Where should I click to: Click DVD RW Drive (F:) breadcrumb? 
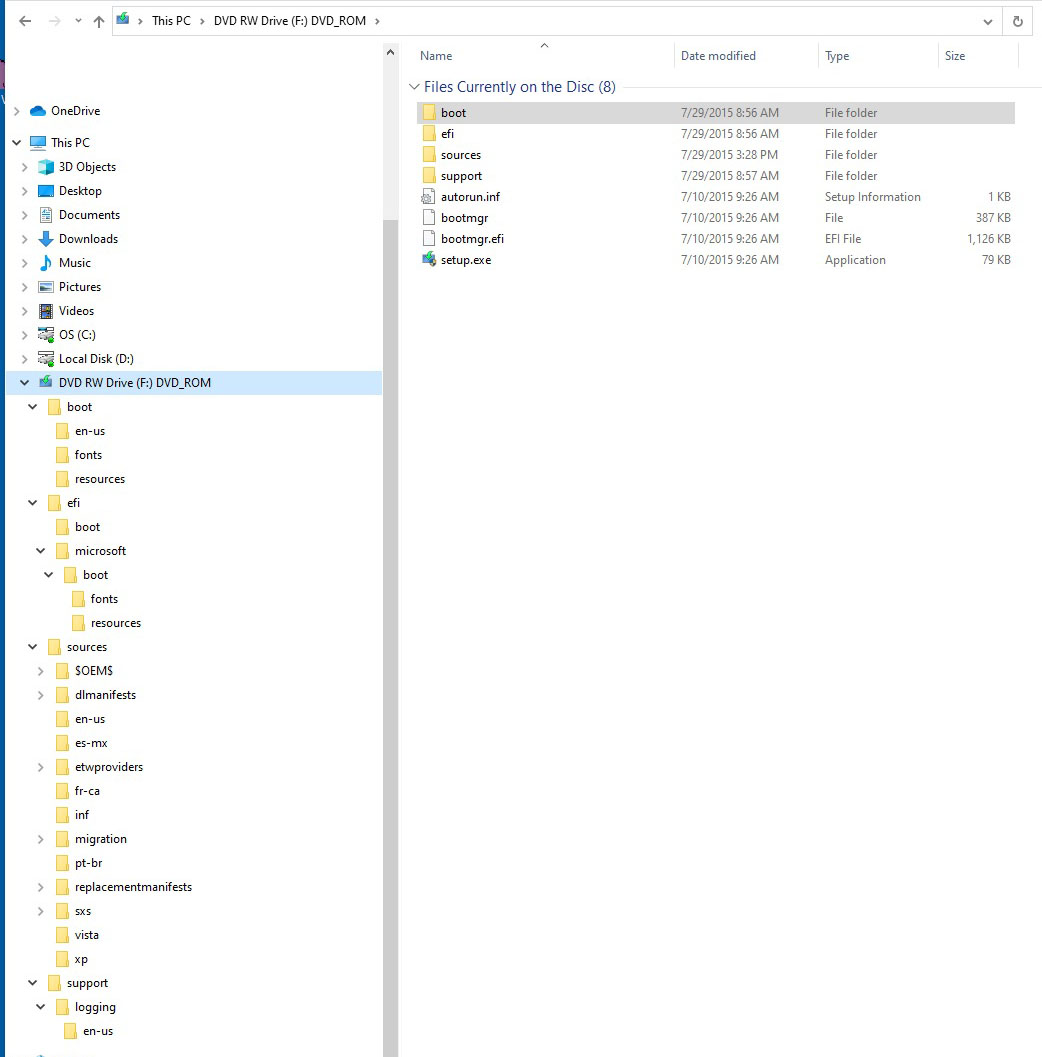[290, 21]
